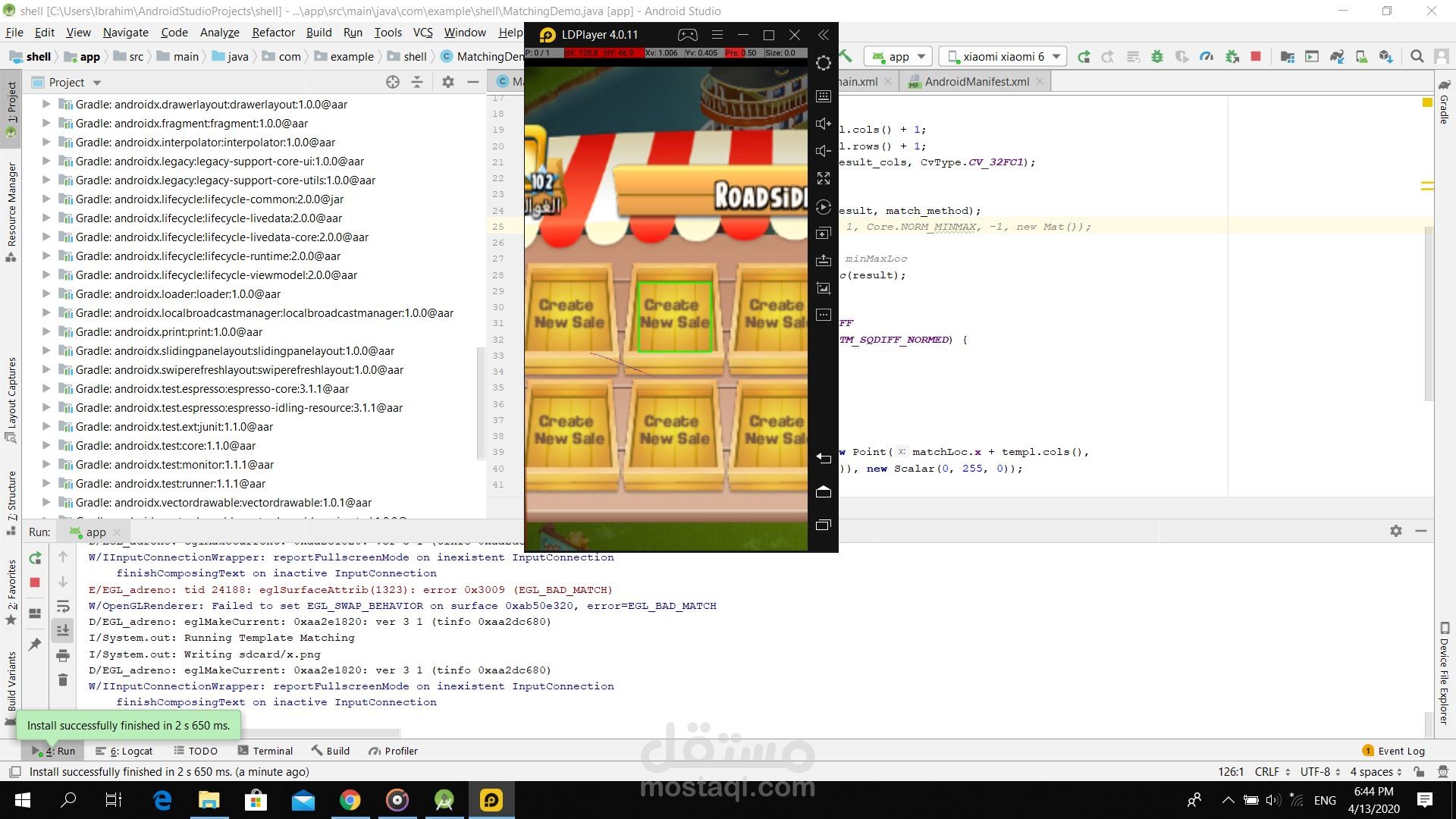
Task: Tap the green-outlined Create New Sale crate
Action: 674,316
